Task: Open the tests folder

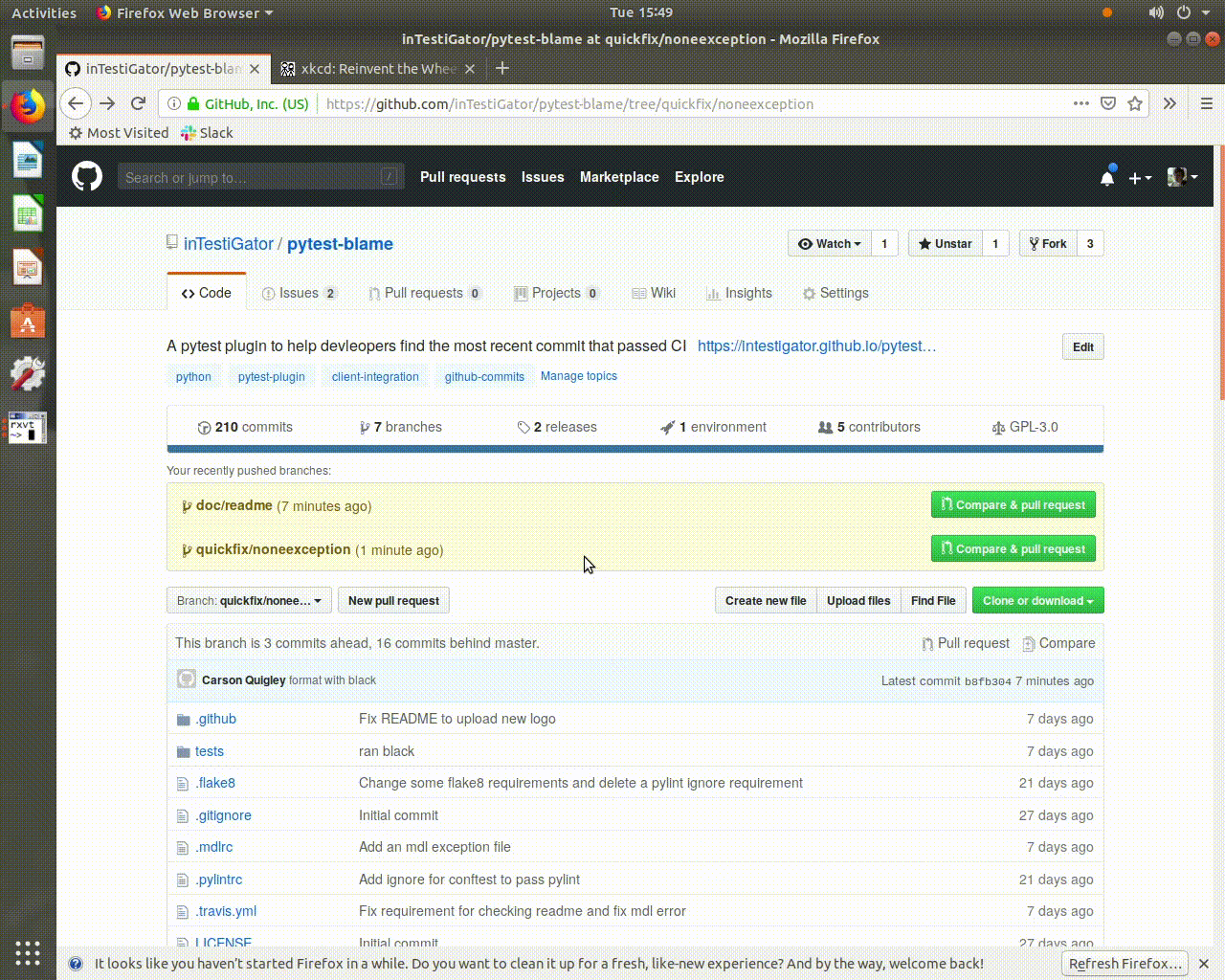Action: pyautogui.click(x=210, y=751)
